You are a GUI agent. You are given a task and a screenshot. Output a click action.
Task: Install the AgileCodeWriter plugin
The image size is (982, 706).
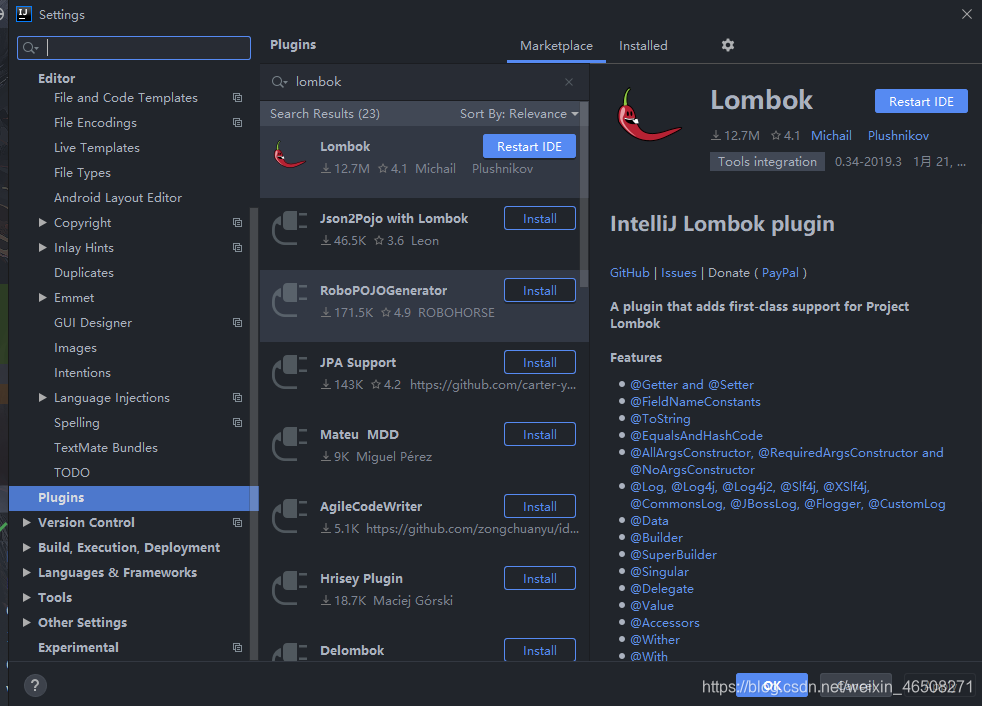539,507
